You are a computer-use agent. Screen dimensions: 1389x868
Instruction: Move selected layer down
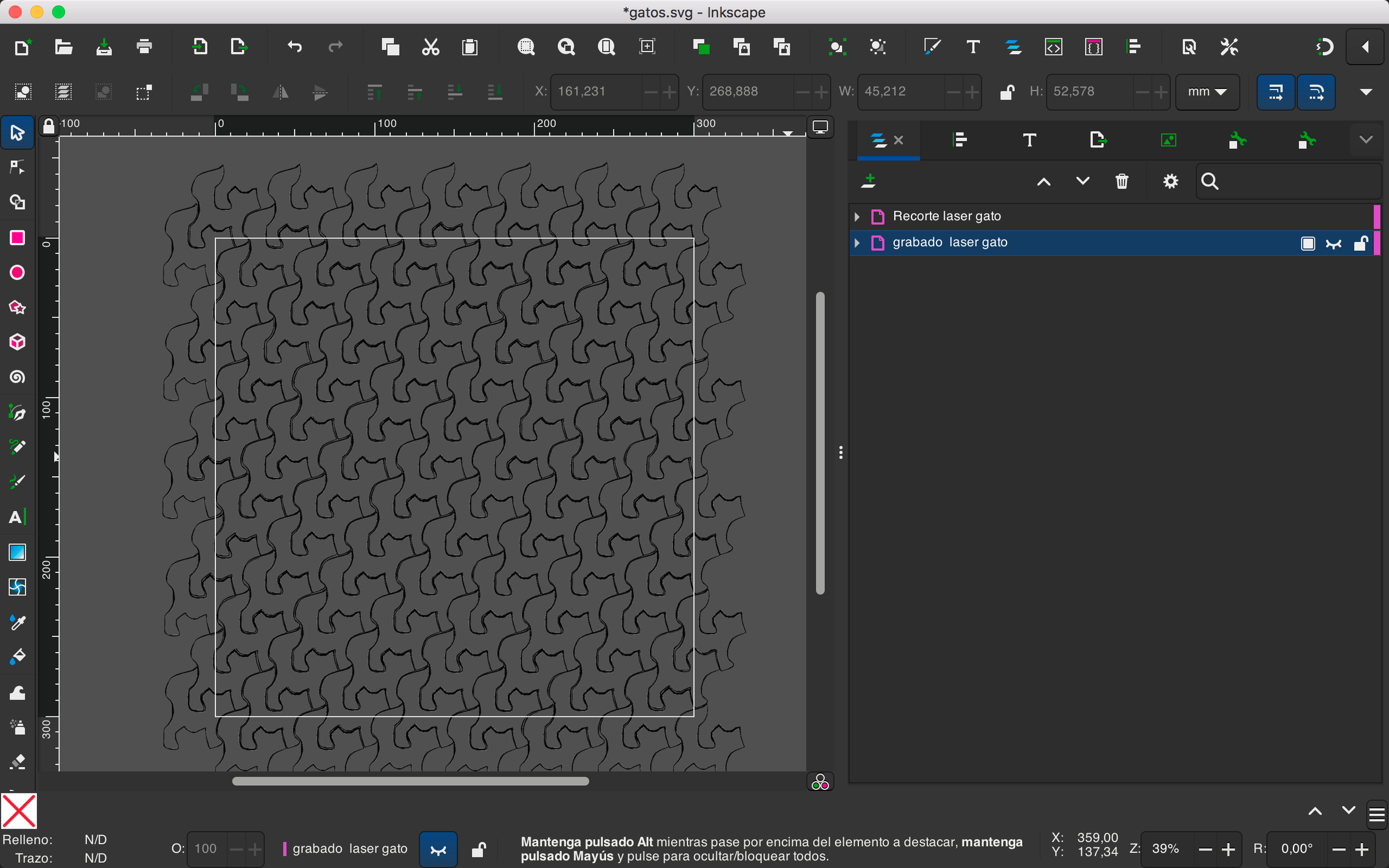click(1082, 182)
